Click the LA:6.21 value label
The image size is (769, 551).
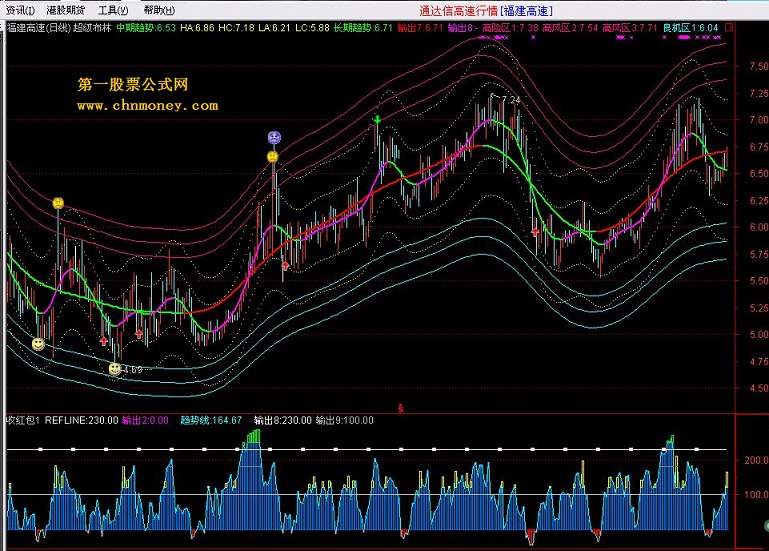coord(275,27)
